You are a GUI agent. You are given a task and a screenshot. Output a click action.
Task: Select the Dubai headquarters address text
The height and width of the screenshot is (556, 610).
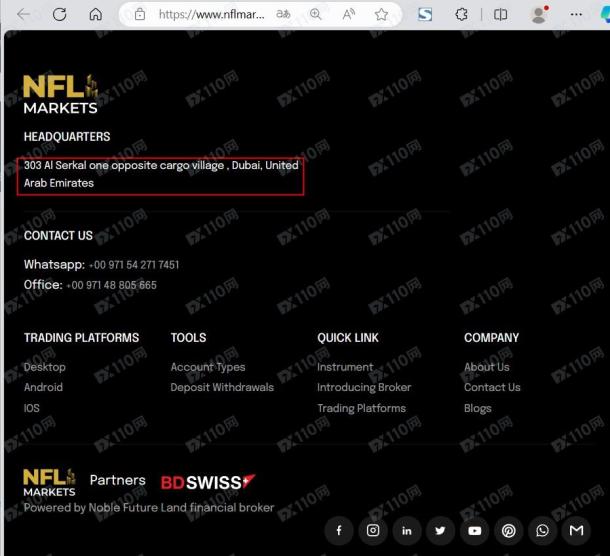[161, 174]
